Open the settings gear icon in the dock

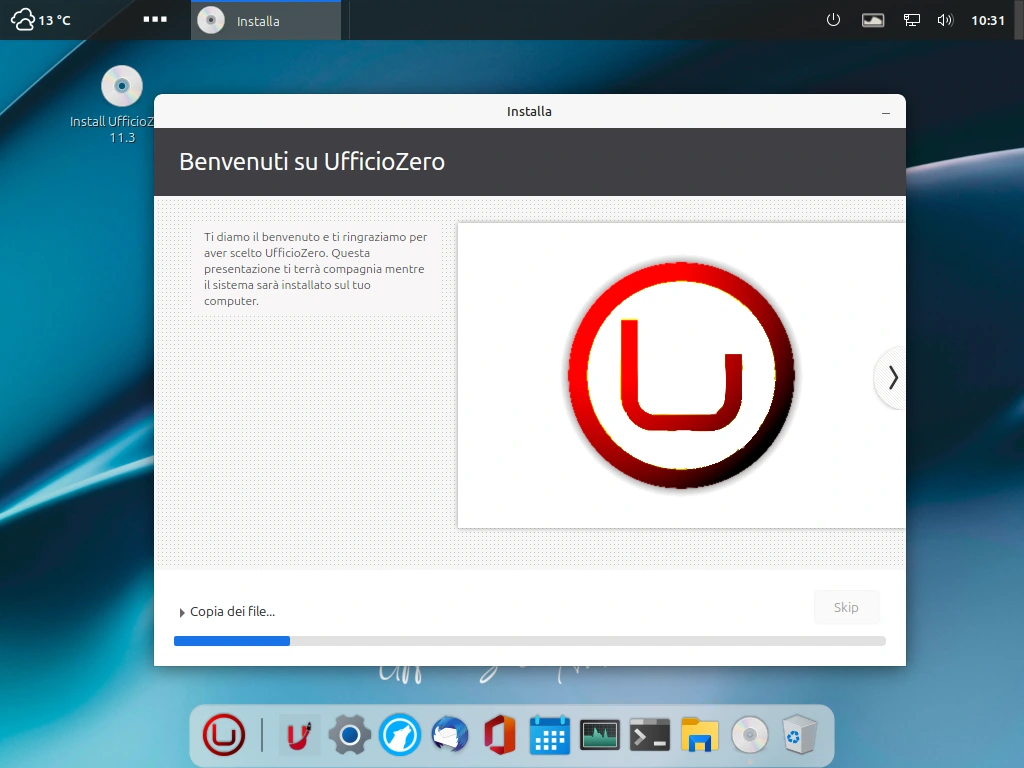pos(348,734)
